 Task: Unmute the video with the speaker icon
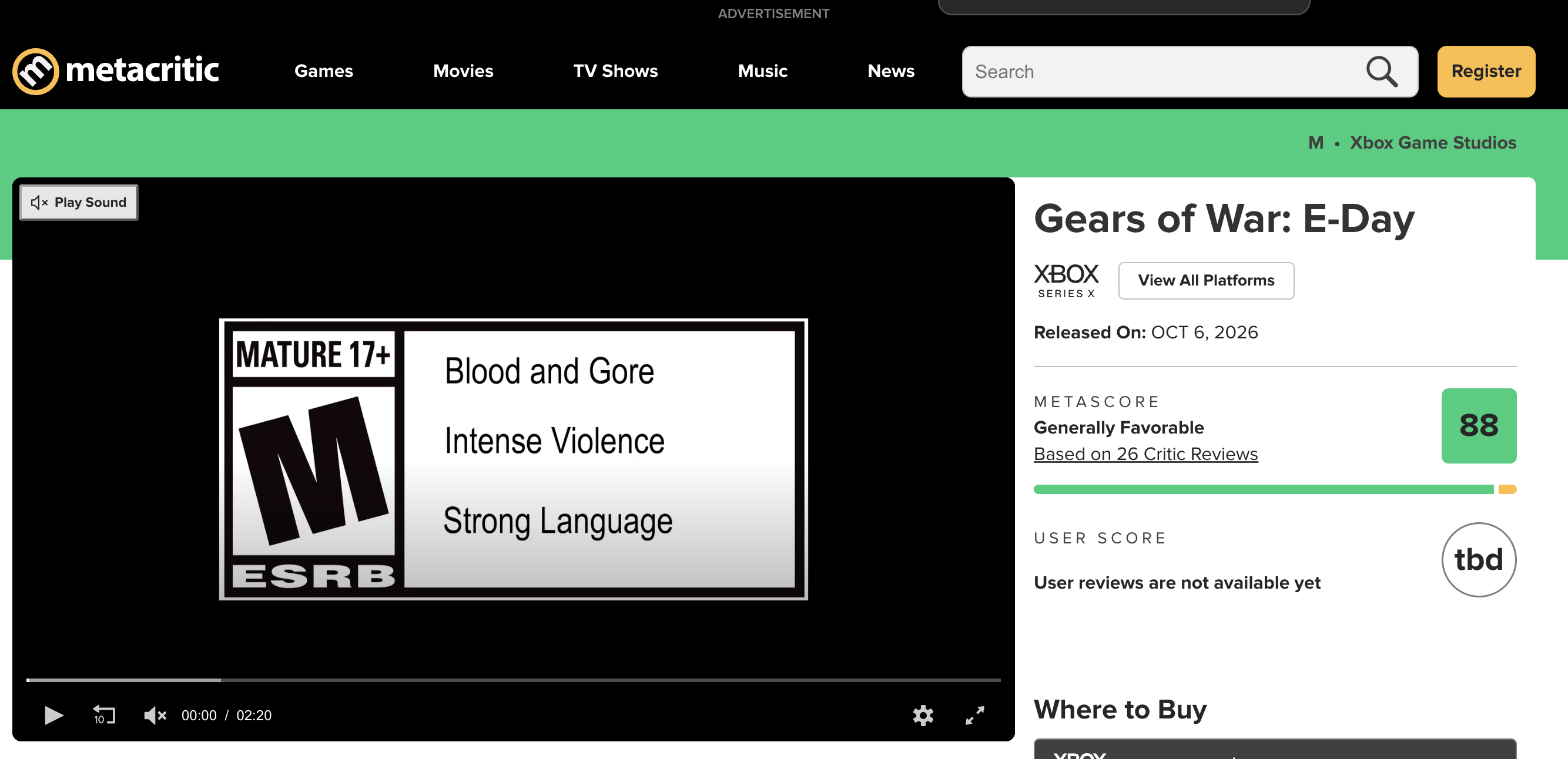click(155, 715)
